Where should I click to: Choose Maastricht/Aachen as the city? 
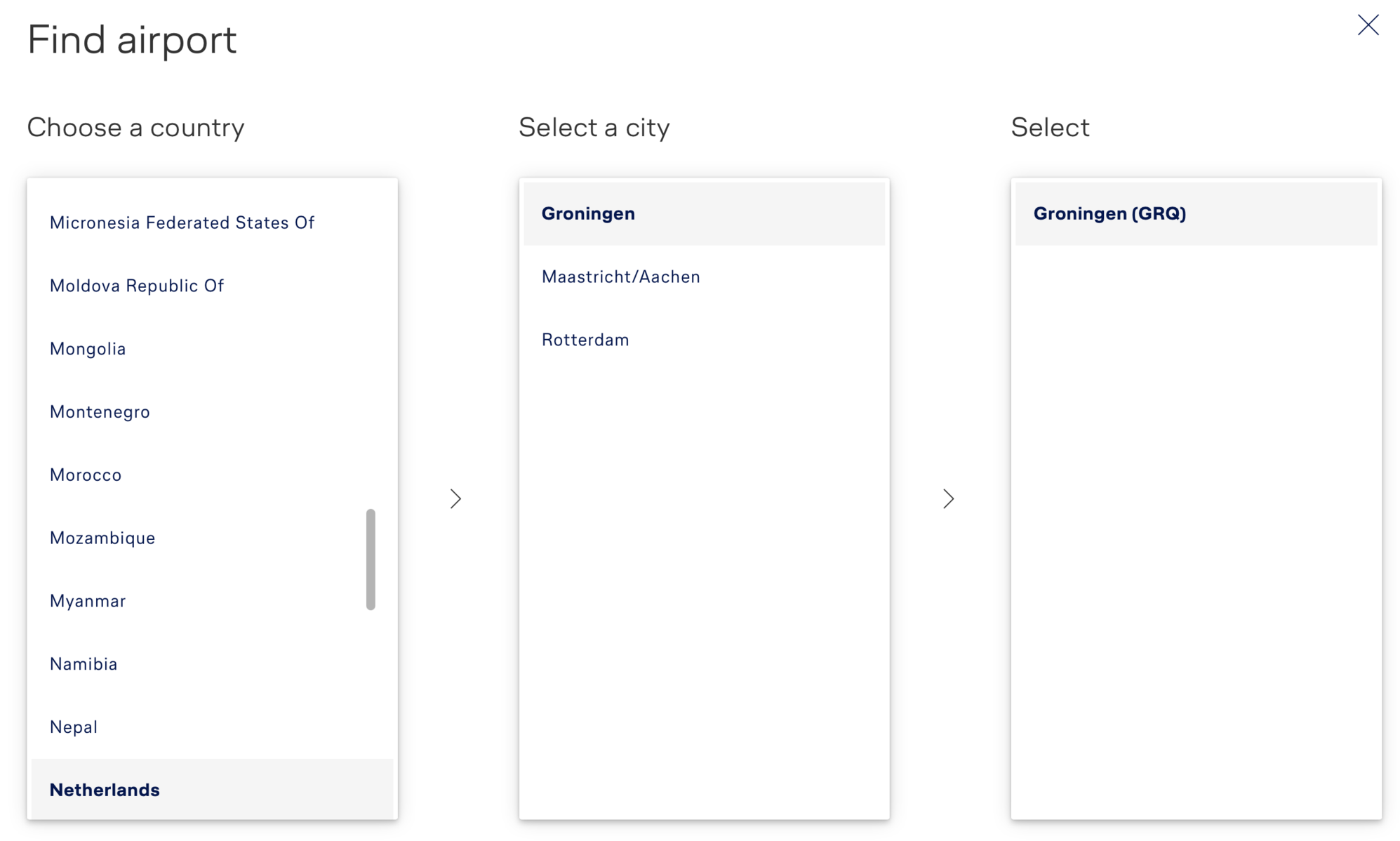704,277
